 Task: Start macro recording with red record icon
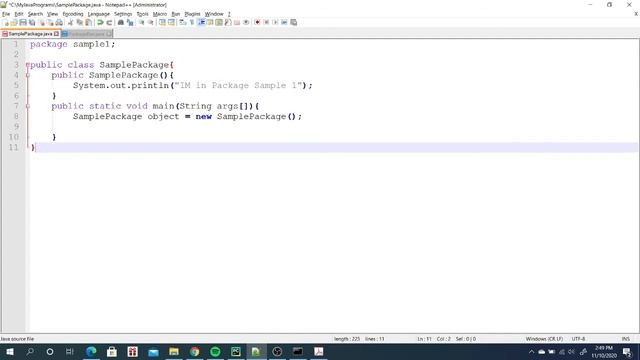pos(257,22)
